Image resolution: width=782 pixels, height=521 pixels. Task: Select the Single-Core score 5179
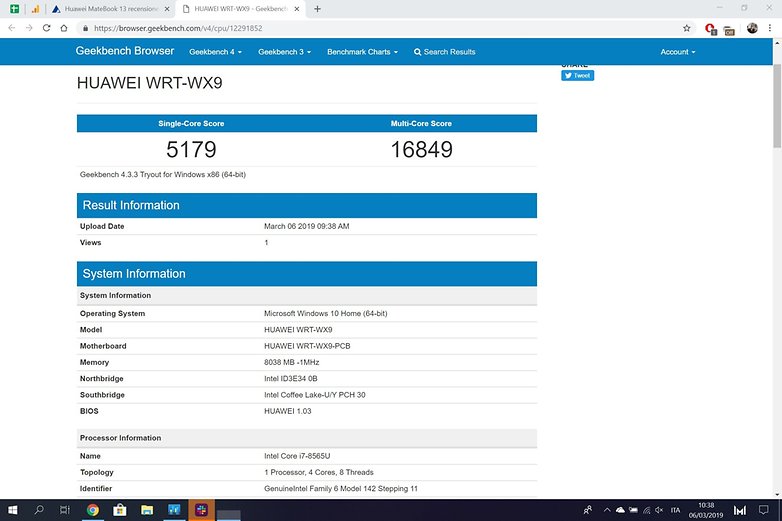click(x=191, y=149)
